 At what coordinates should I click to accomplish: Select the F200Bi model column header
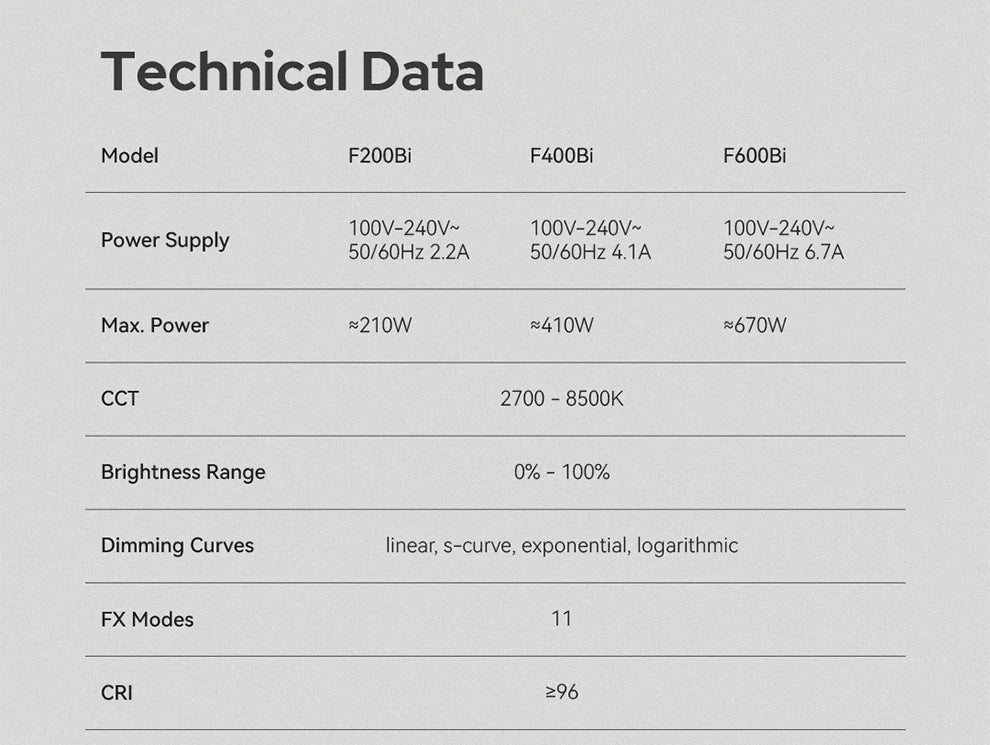(379, 155)
